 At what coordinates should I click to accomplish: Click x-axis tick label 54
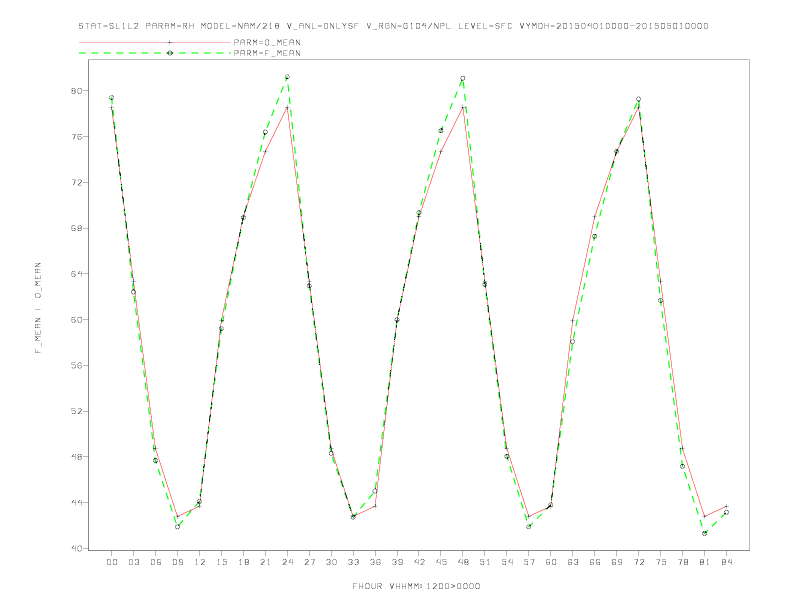coord(507,562)
